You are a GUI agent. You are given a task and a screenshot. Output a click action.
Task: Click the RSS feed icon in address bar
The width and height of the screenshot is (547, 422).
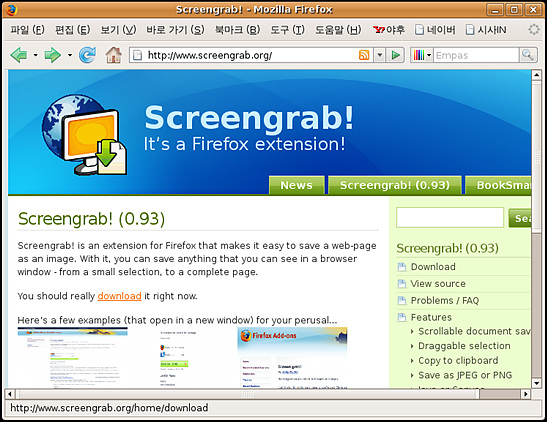[364, 55]
